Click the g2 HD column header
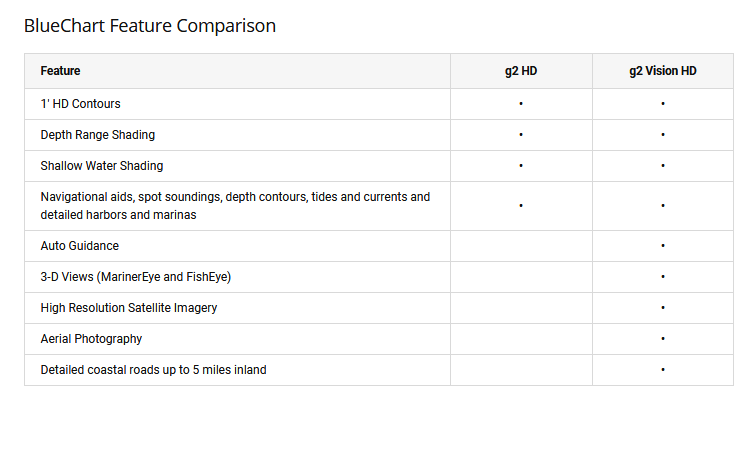748x474 pixels. (521, 71)
